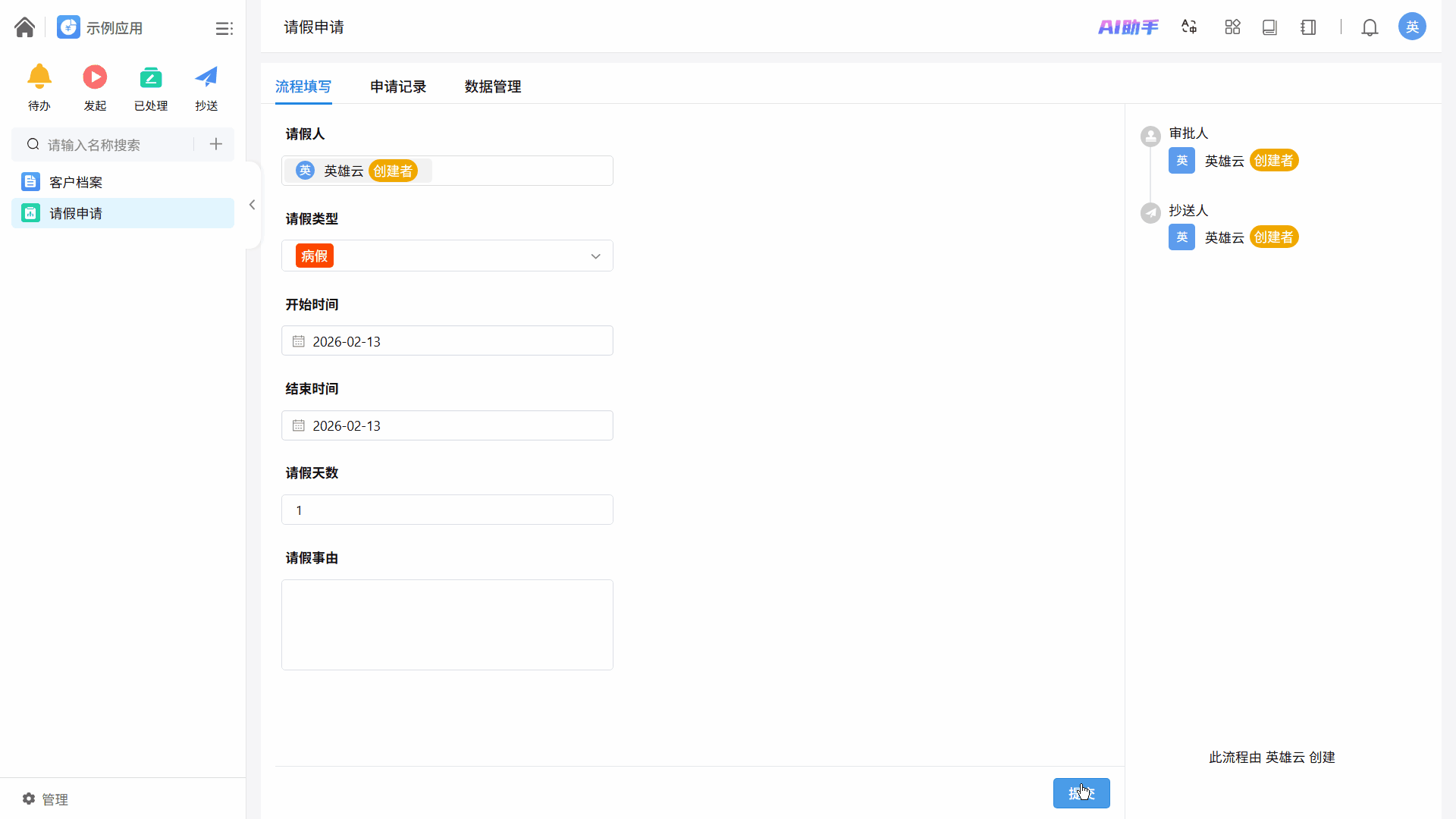Image resolution: width=1456 pixels, height=819 pixels.
Task: Open the 开始时间 date picker
Action: 447,341
